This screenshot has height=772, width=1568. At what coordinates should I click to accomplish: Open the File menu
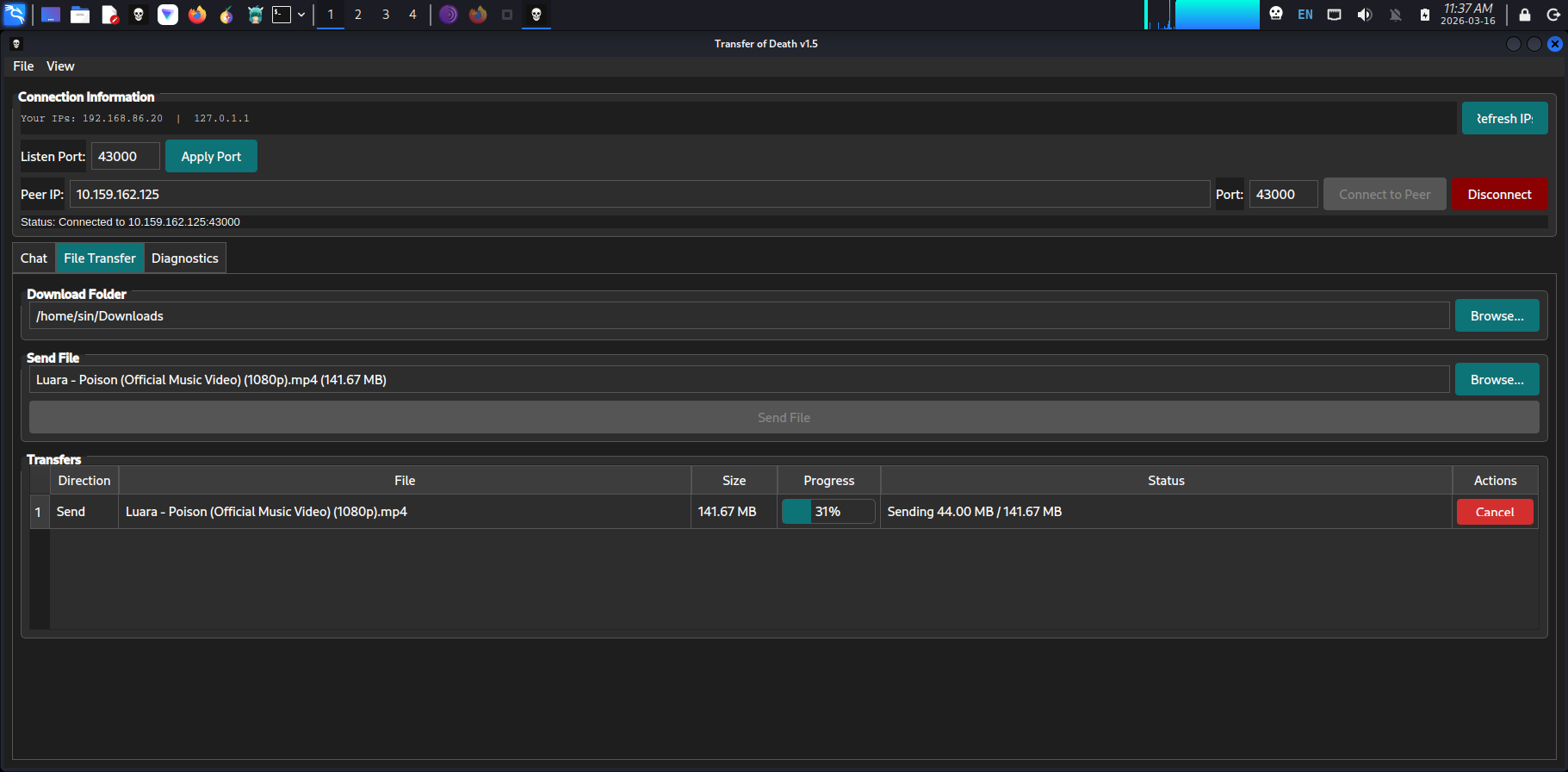pyautogui.click(x=23, y=66)
